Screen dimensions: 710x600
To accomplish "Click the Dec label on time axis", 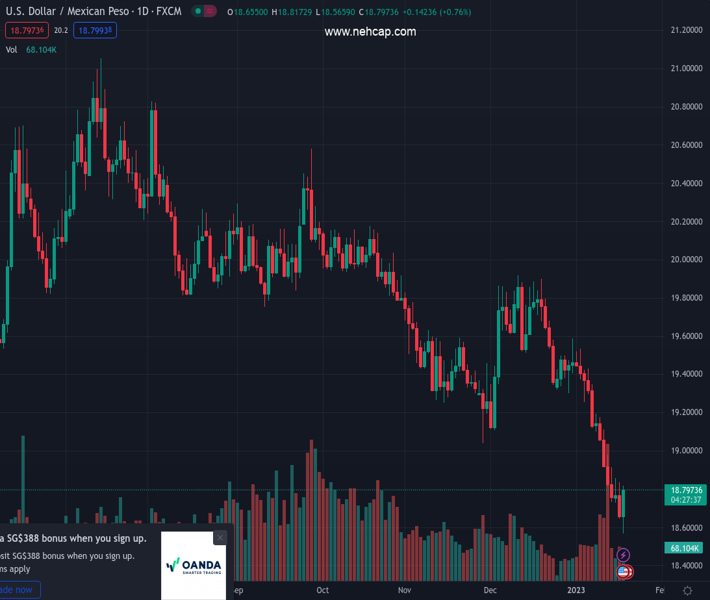I will tap(490, 590).
